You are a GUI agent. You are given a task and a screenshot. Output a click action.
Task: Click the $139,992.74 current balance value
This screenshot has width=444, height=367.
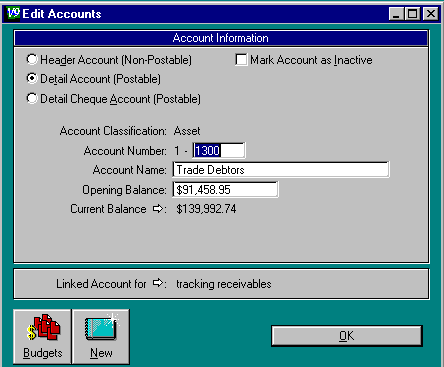pos(206,209)
